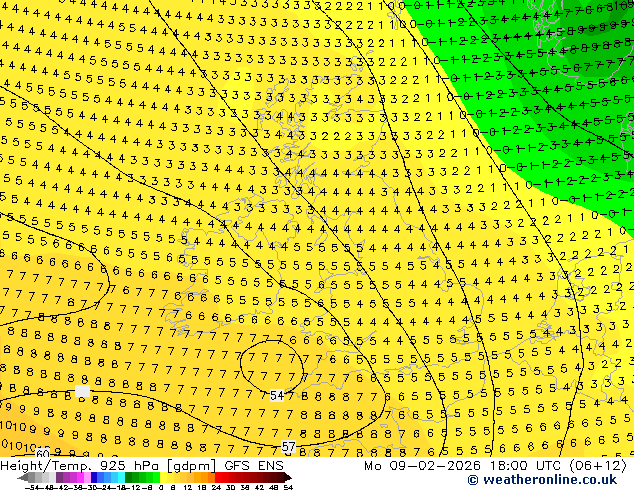Viewport: 634px width, 490px height.
Task: Click the blank white box on the 57 contour
Action: tap(82, 391)
